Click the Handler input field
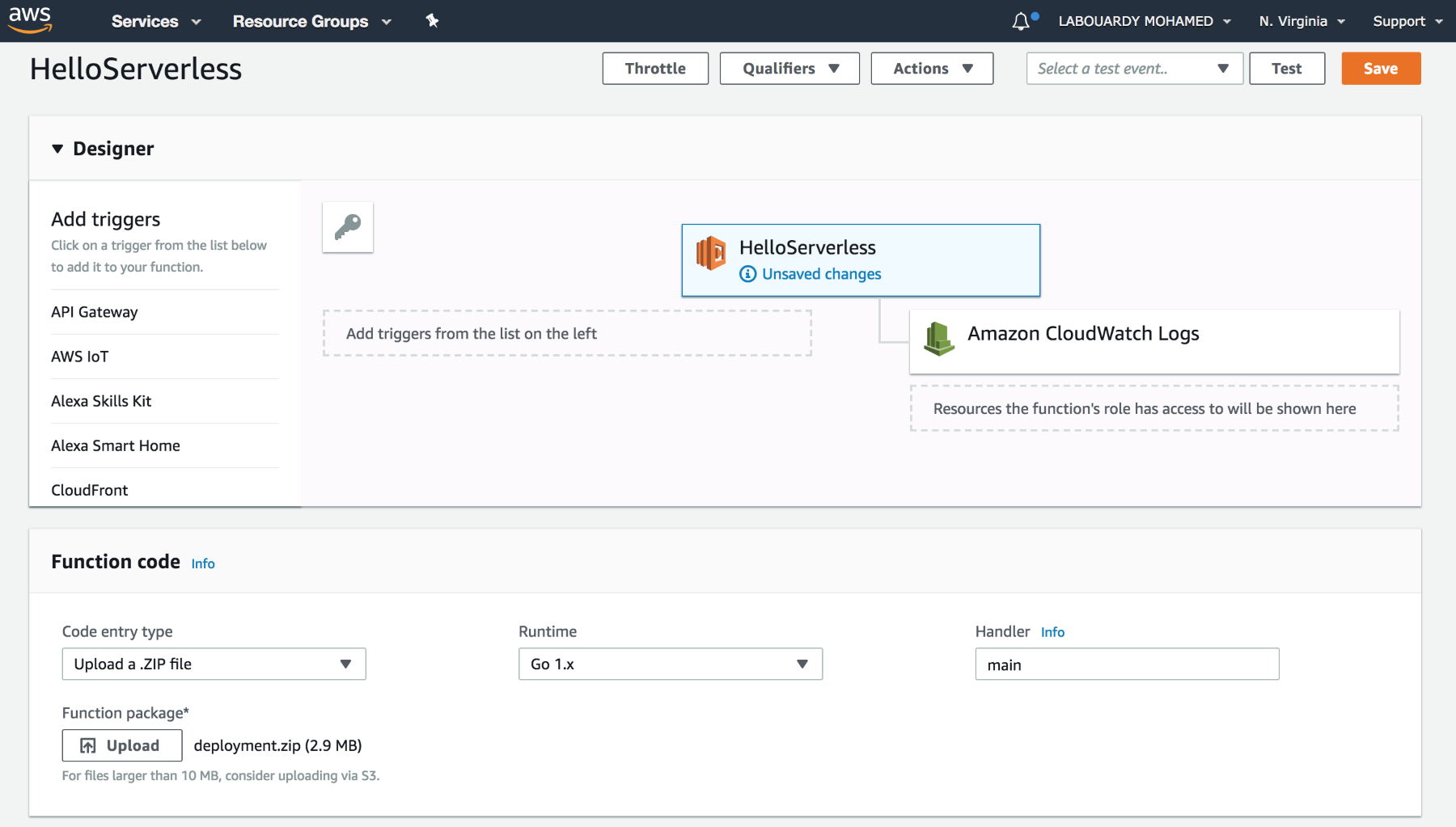The width and height of the screenshot is (1456, 827). click(1127, 665)
